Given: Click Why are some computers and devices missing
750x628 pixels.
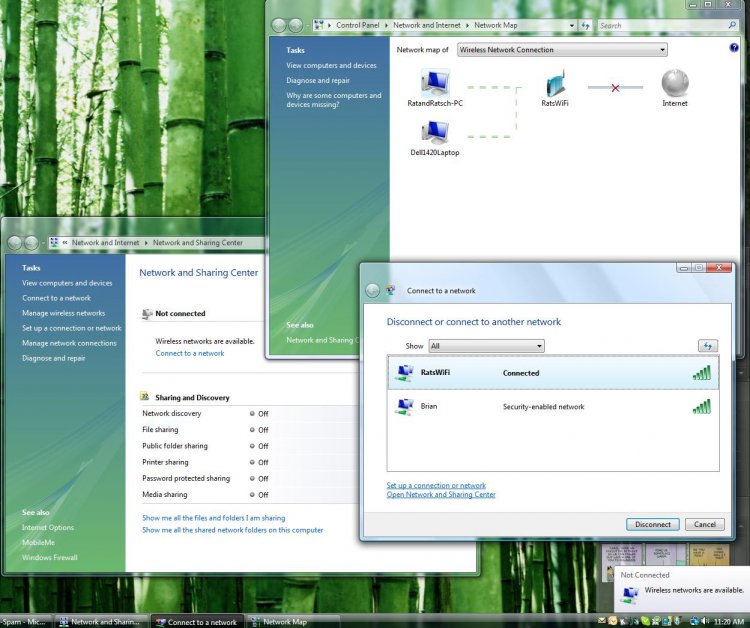Looking at the screenshot, I should pos(334,99).
